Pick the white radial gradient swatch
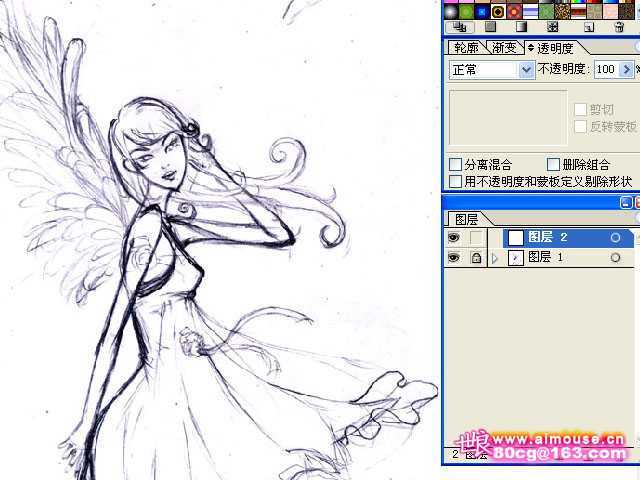The width and height of the screenshot is (640, 480). 451,11
